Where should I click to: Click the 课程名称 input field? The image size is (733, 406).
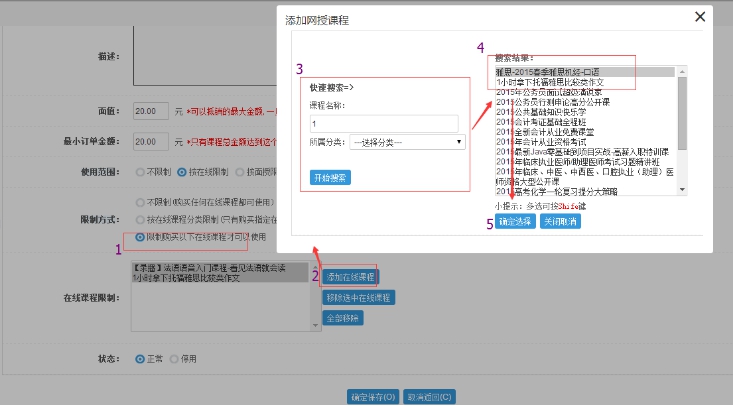point(384,123)
